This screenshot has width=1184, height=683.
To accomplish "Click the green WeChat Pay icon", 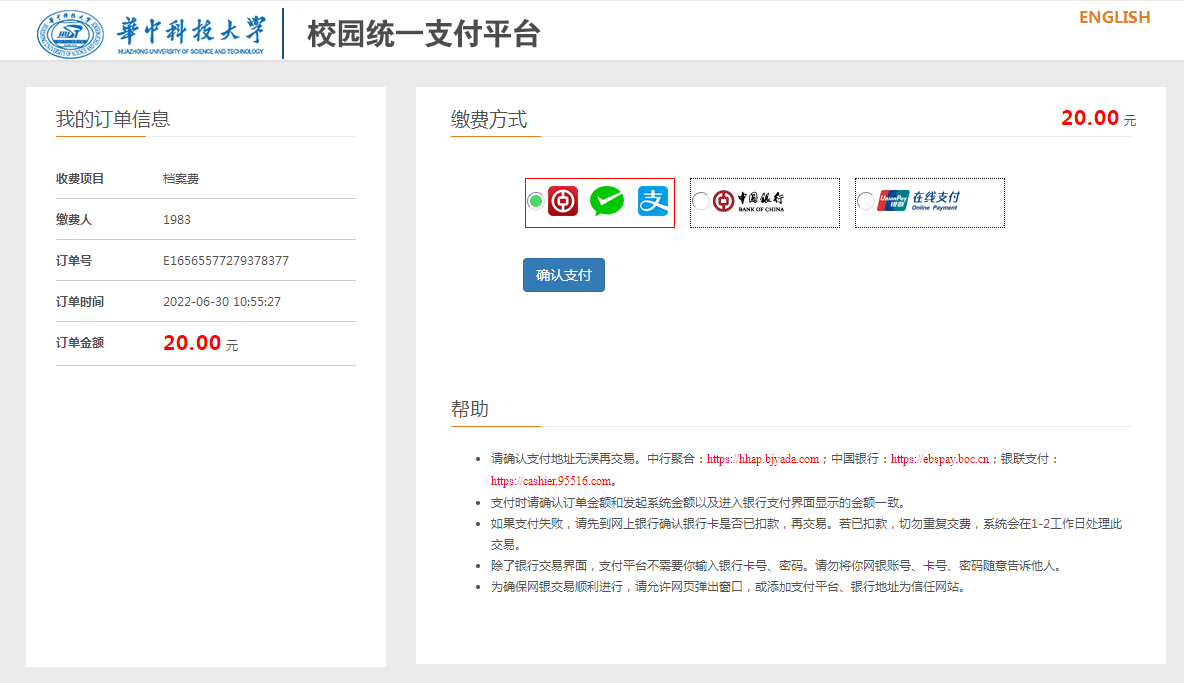I will pos(607,202).
